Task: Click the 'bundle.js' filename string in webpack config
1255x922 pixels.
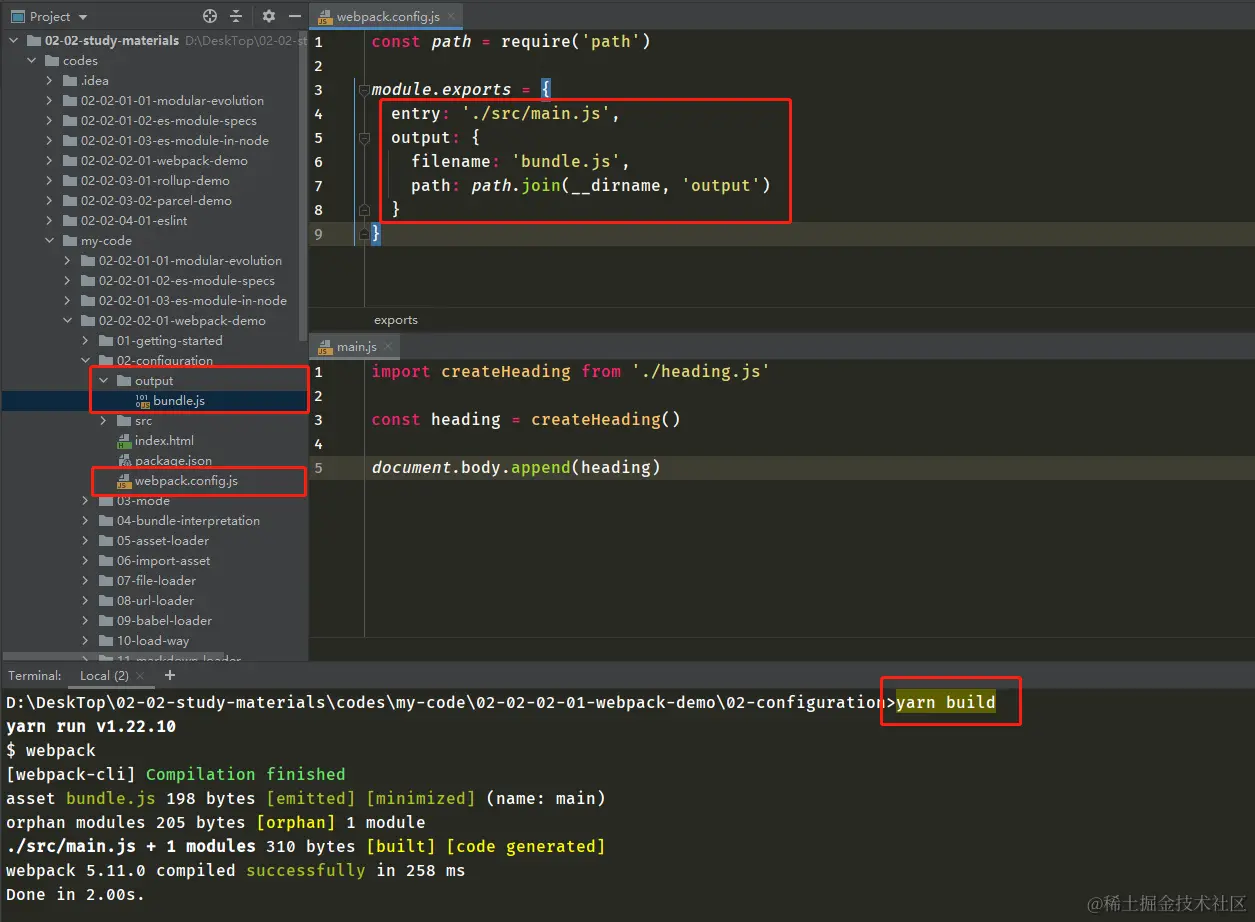Action: coord(566,162)
